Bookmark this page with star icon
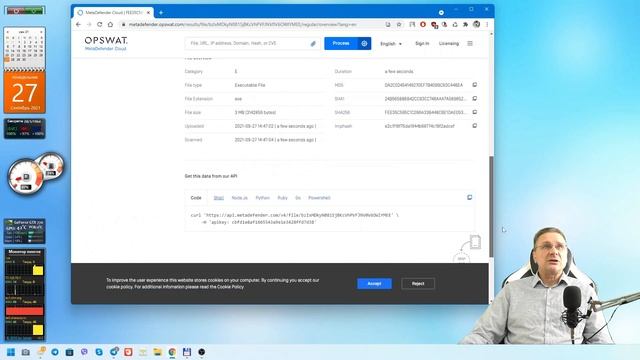The height and width of the screenshot is (360, 640). (x=399, y=24)
